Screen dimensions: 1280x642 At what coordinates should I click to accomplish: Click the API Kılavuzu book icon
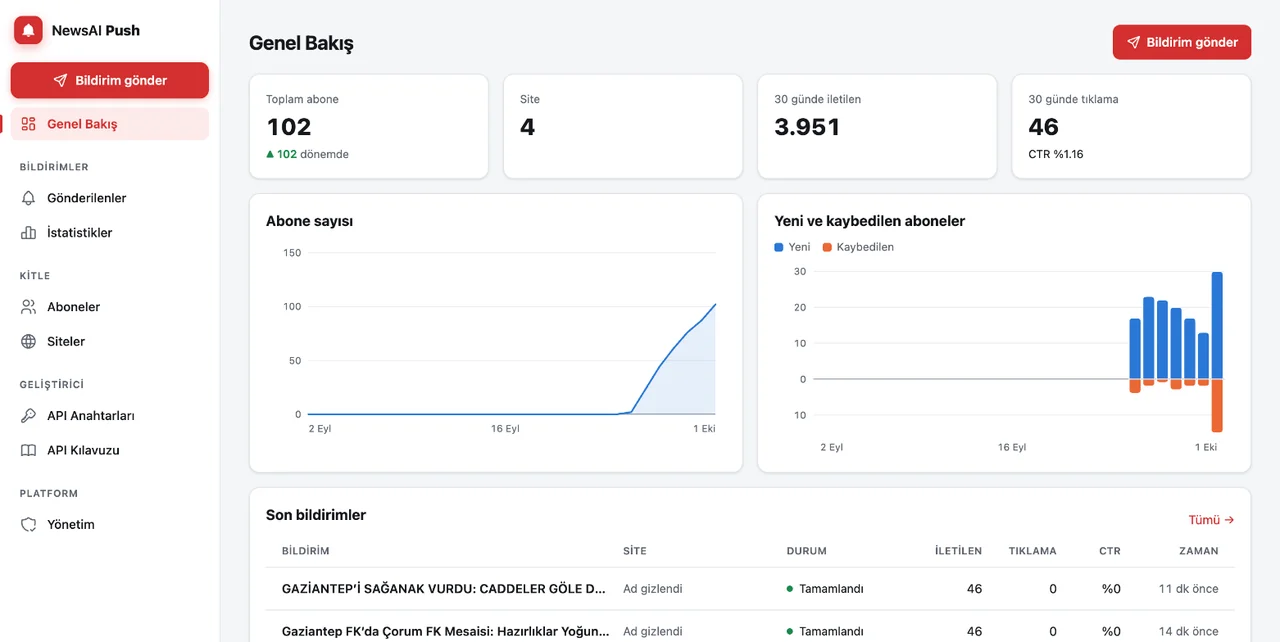29,450
